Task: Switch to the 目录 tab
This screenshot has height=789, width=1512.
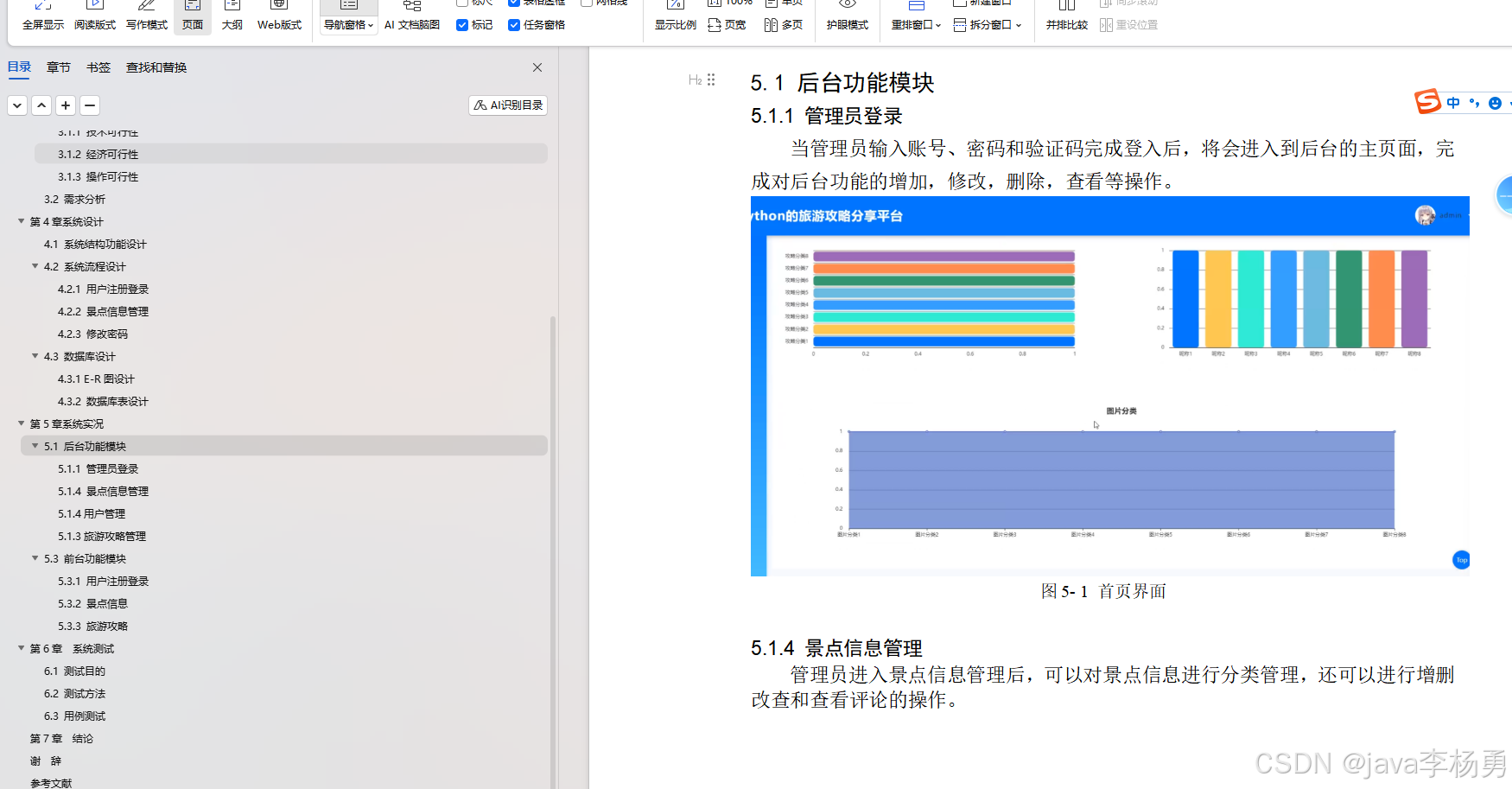Action: pyautogui.click(x=19, y=67)
